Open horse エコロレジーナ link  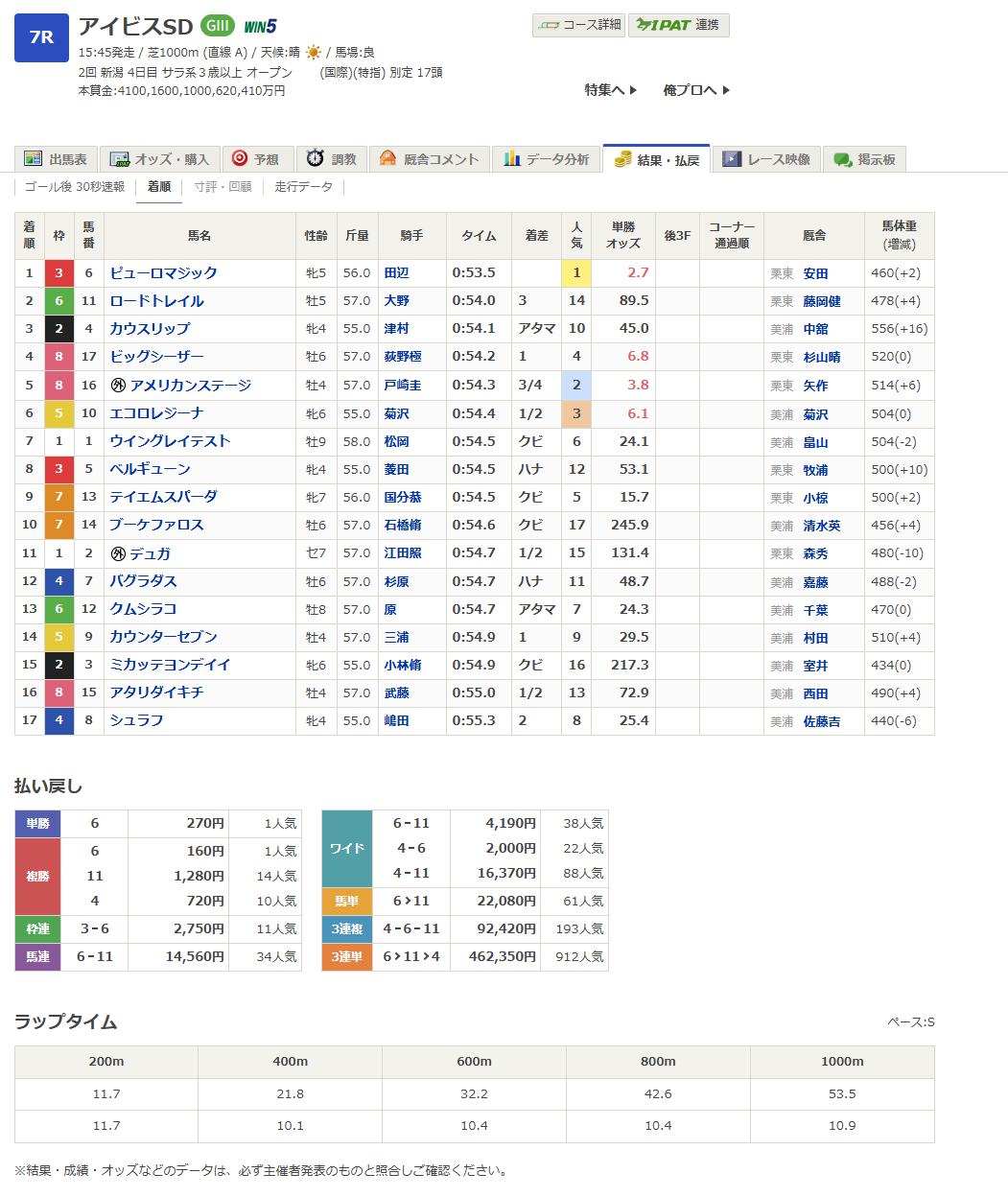click(x=157, y=413)
